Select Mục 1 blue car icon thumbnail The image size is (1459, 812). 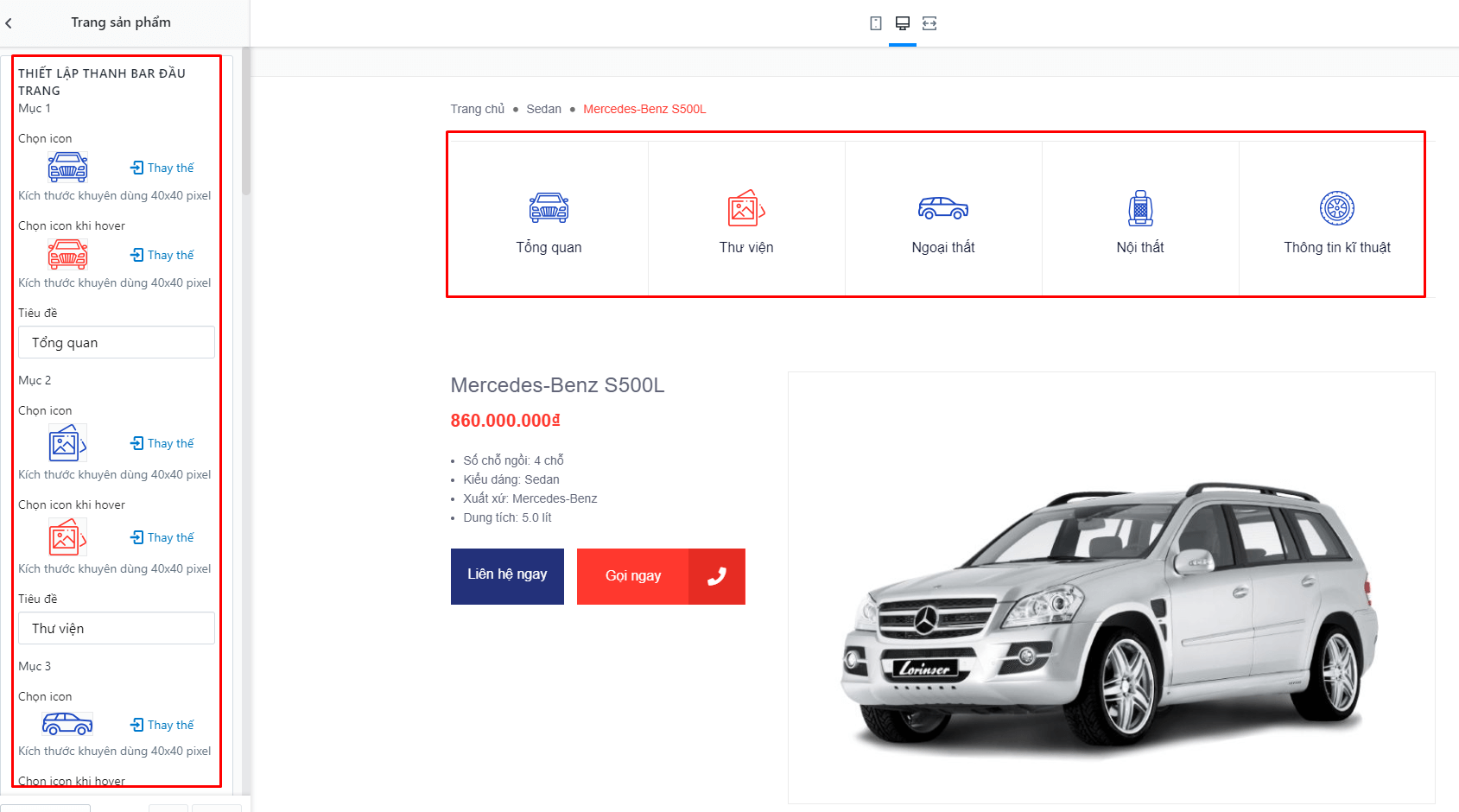pyautogui.click(x=68, y=167)
